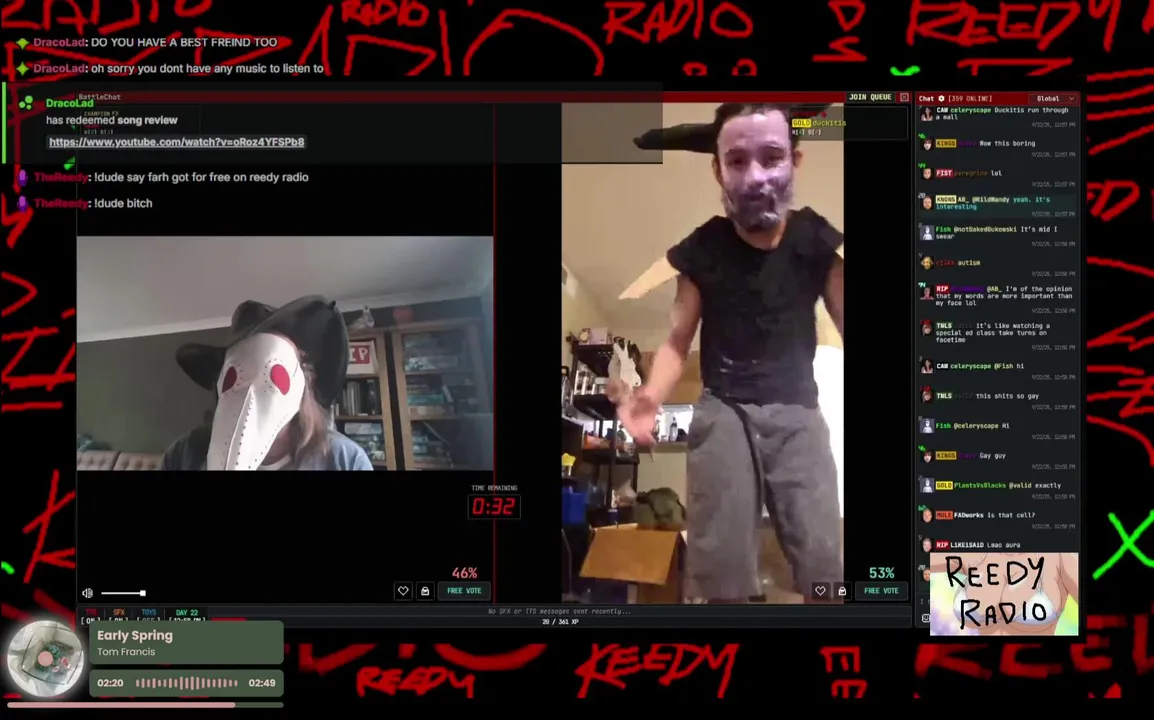1154x720 pixels.
Task: Click the Early Spring song title
Action: (135, 635)
